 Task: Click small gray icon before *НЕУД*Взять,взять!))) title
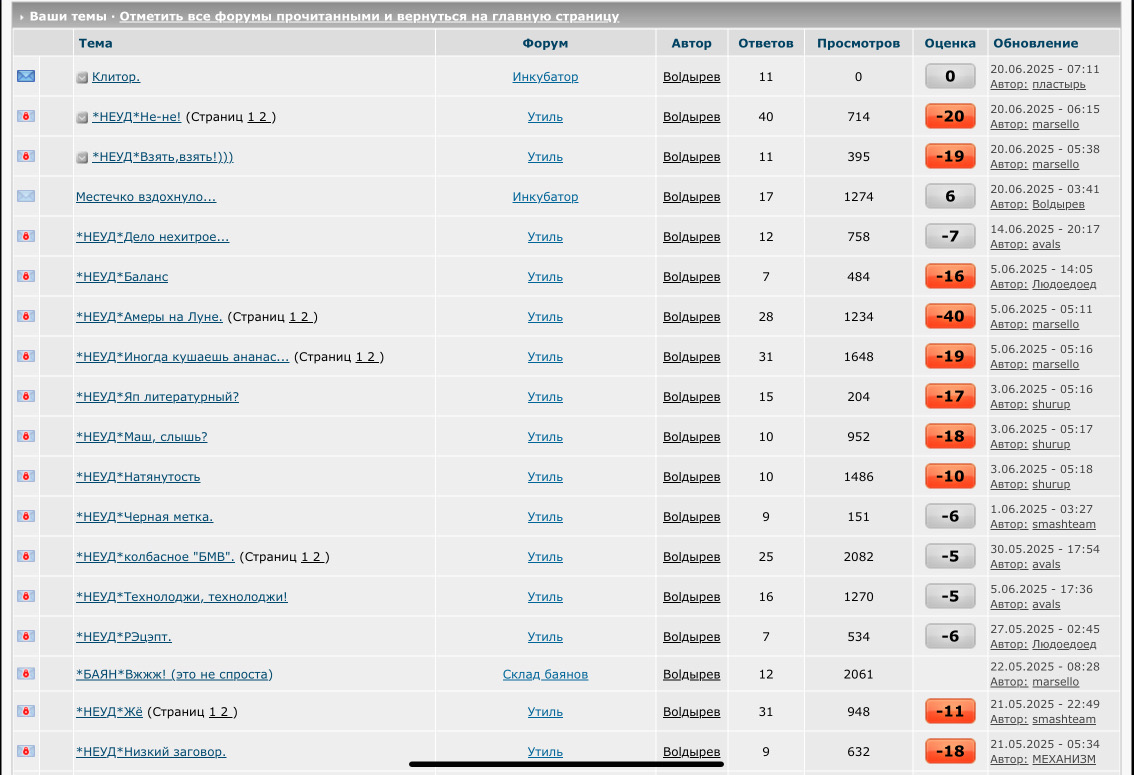click(x=82, y=158)
